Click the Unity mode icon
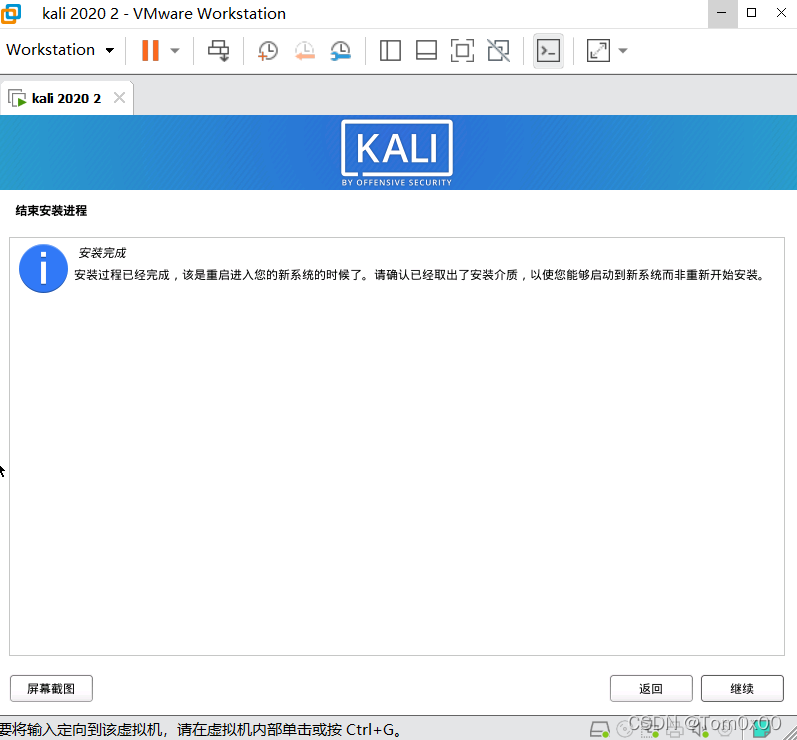 click(498, 50)
